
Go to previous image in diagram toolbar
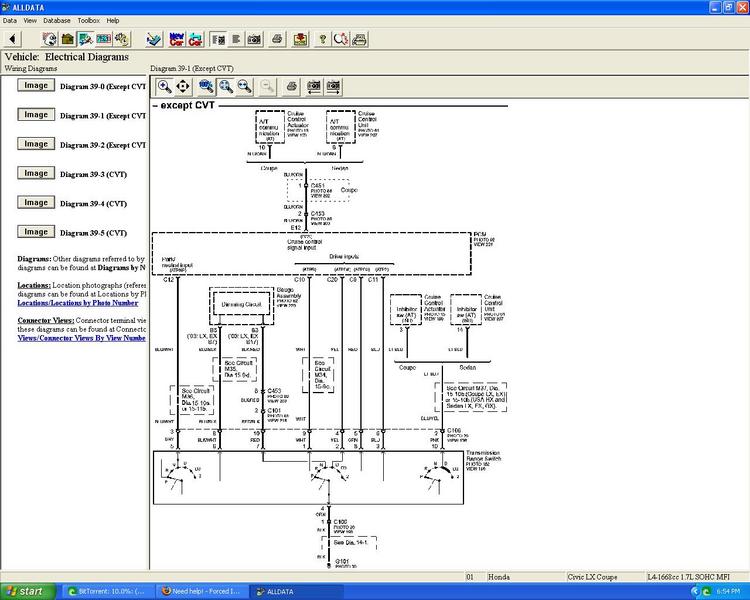point(313,86)
